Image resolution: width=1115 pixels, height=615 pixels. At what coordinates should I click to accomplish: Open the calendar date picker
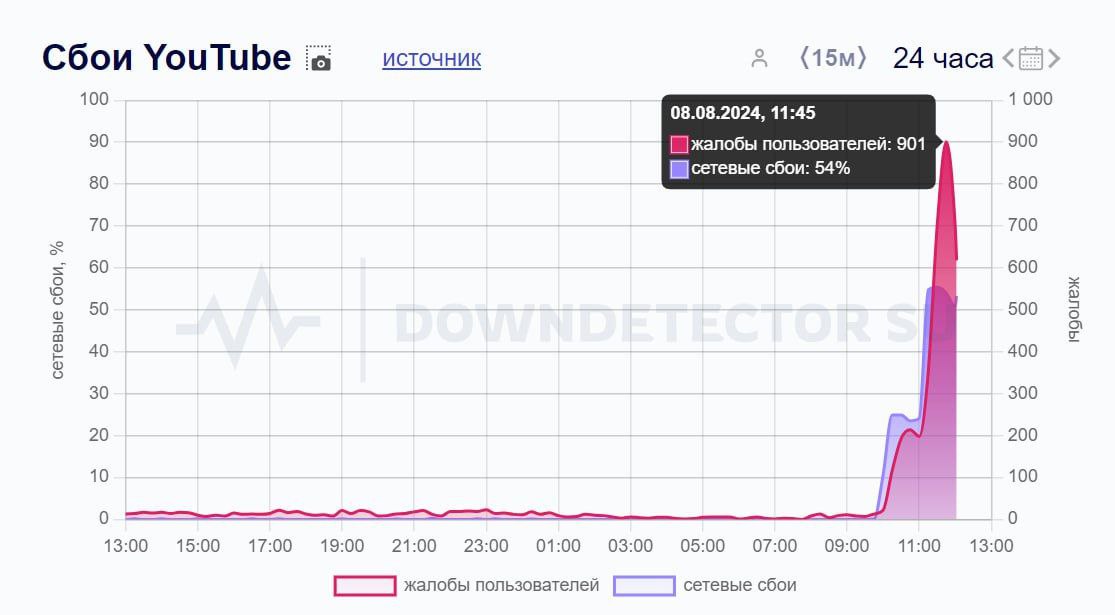click(x=1031, y=58)
